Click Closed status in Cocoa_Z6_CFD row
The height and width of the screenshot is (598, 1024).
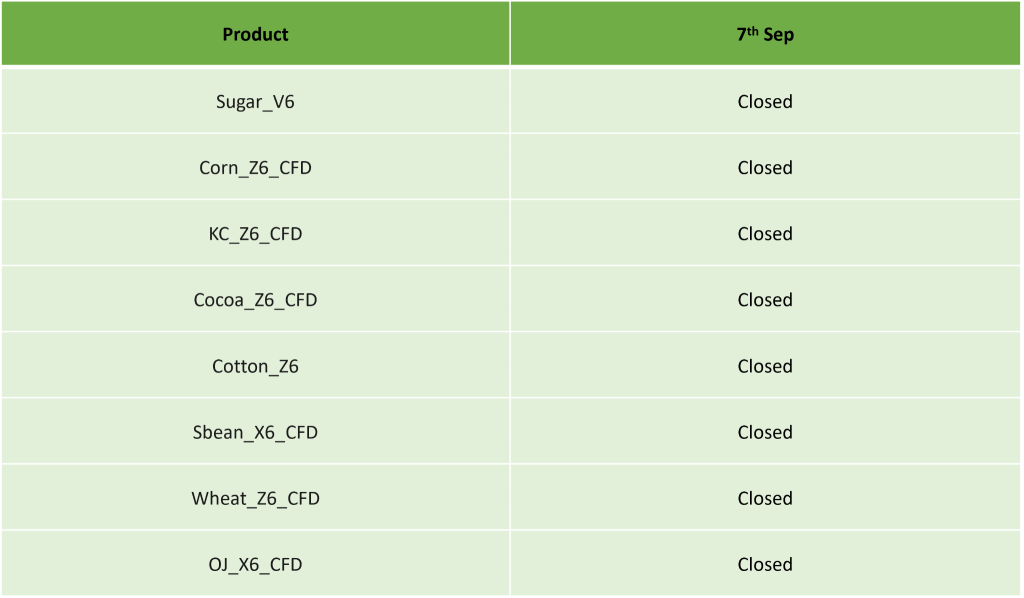[x=765, y=300]
